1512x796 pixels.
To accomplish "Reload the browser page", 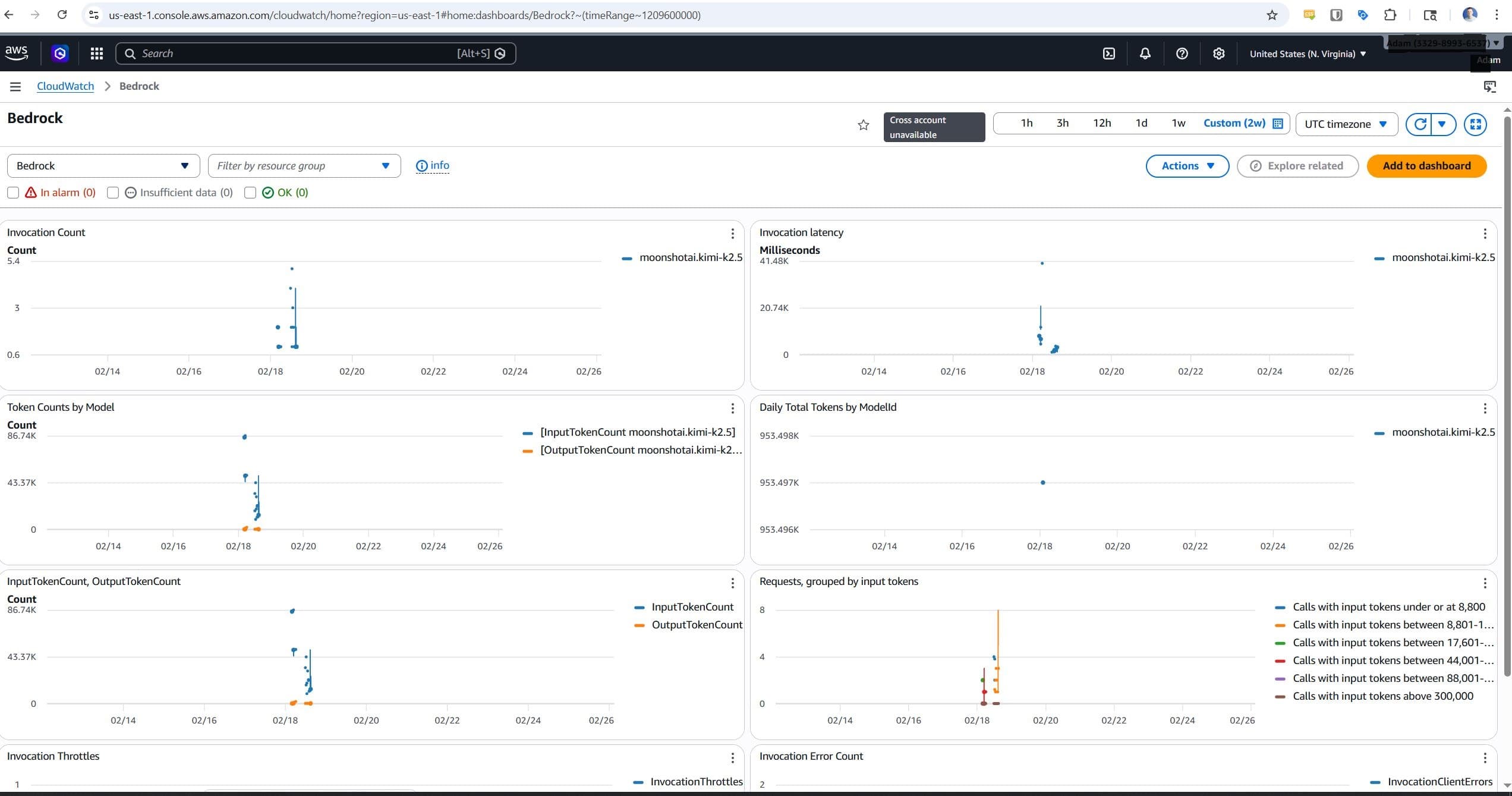I will tap(62, 15).
